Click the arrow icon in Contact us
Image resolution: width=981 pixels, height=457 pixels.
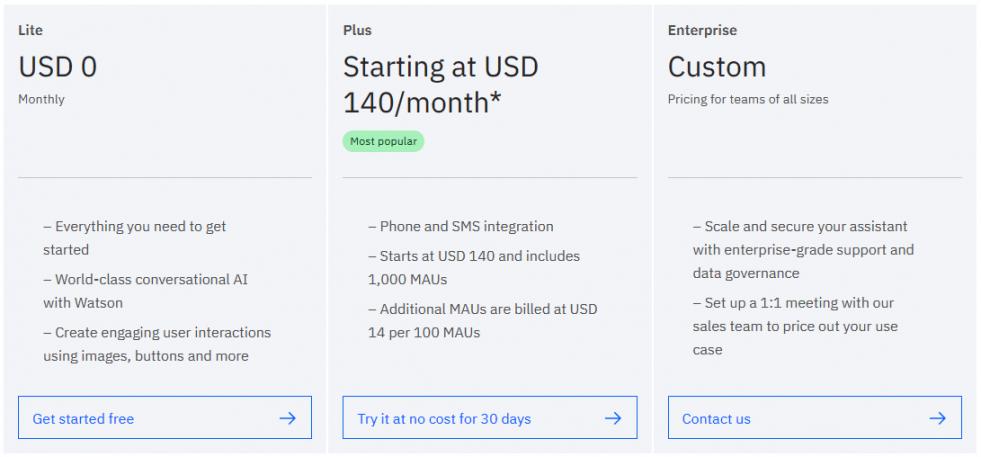point(937,418)
